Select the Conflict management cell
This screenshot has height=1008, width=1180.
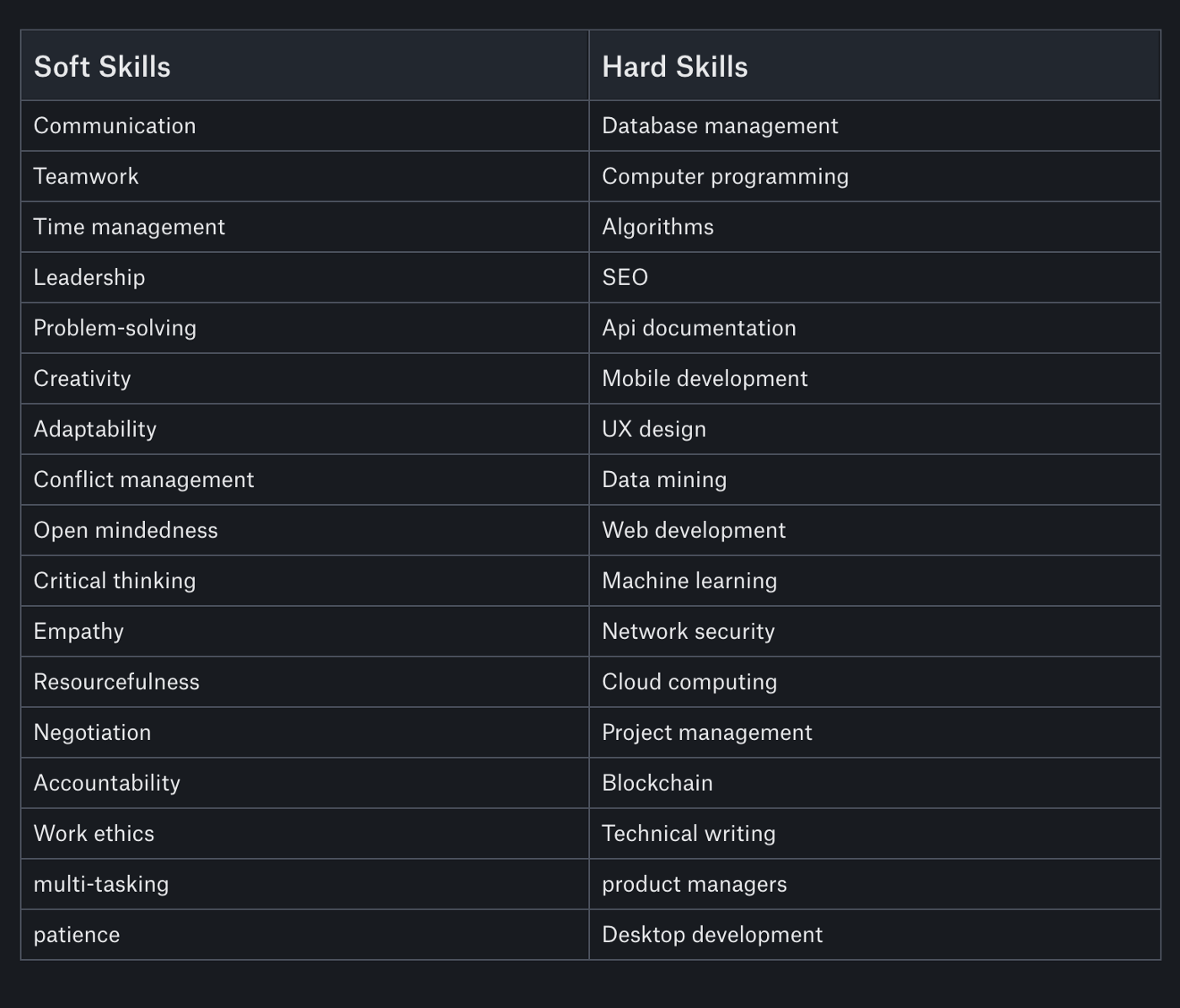(143, 480)
